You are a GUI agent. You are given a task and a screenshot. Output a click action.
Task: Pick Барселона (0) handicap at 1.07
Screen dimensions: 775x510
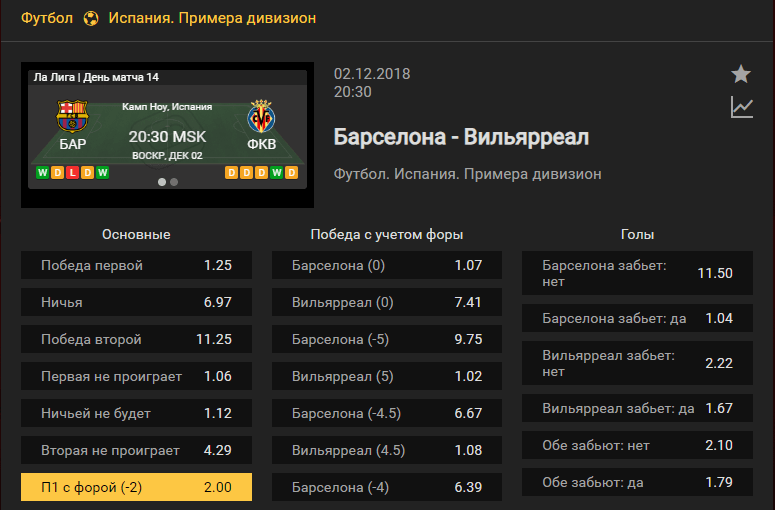(x=387, y=265)
